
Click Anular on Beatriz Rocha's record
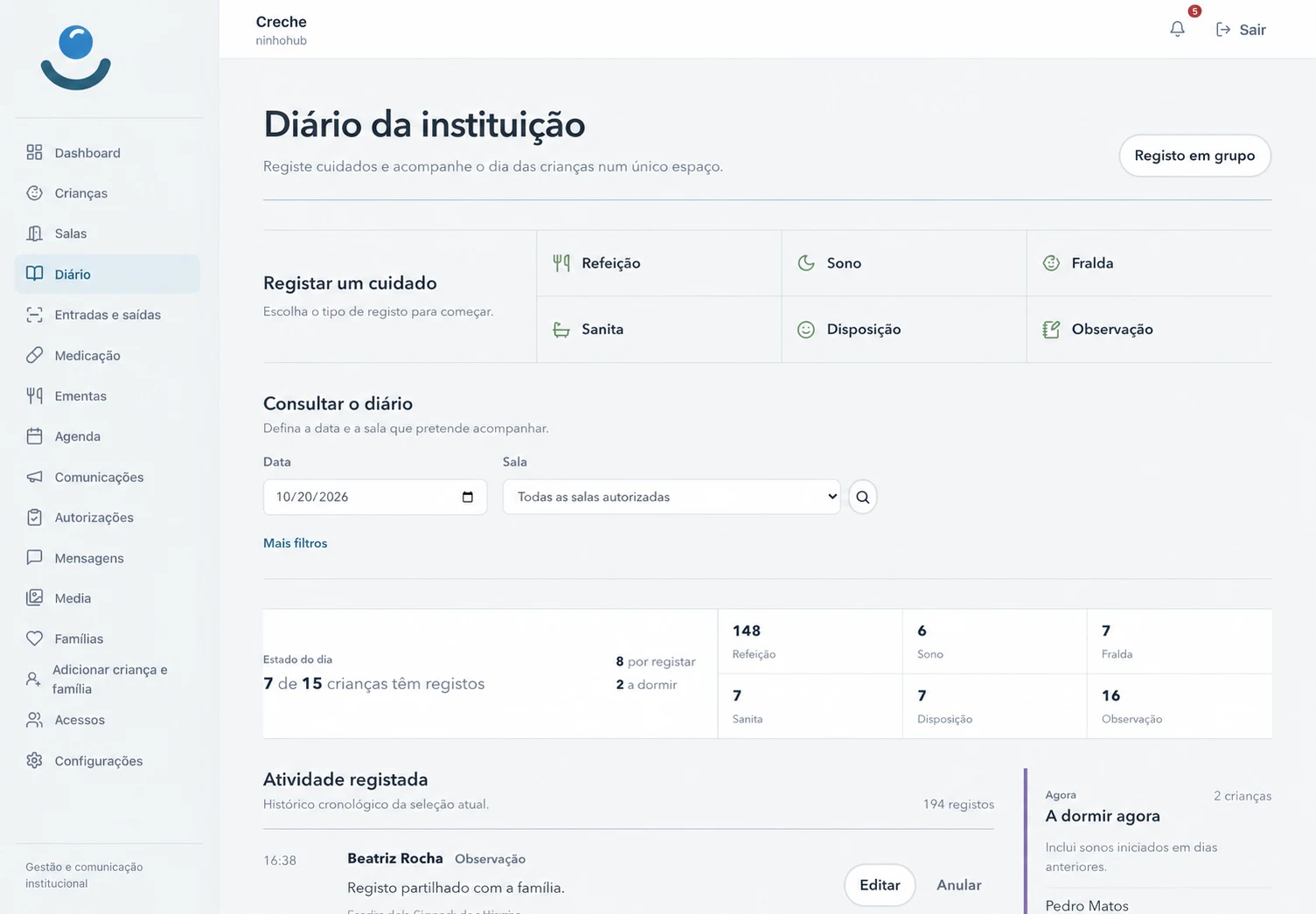959,885
